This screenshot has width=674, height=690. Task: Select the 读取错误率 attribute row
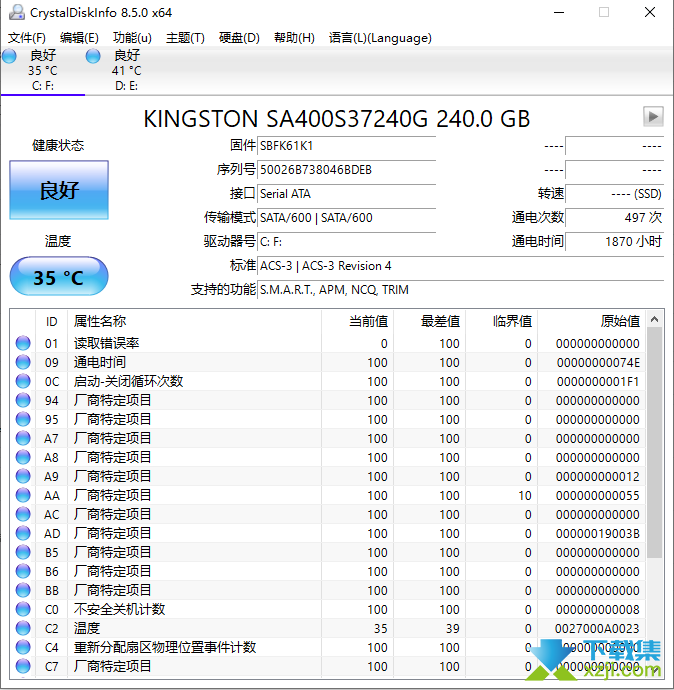[328, 343]
